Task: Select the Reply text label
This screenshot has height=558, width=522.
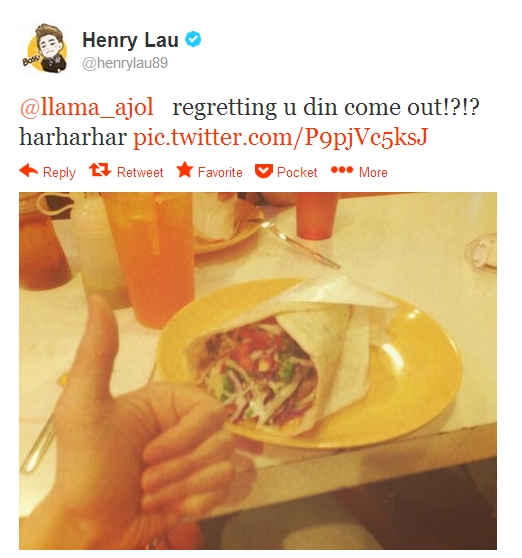Action: pyautogui.click(x=59, y=173)
